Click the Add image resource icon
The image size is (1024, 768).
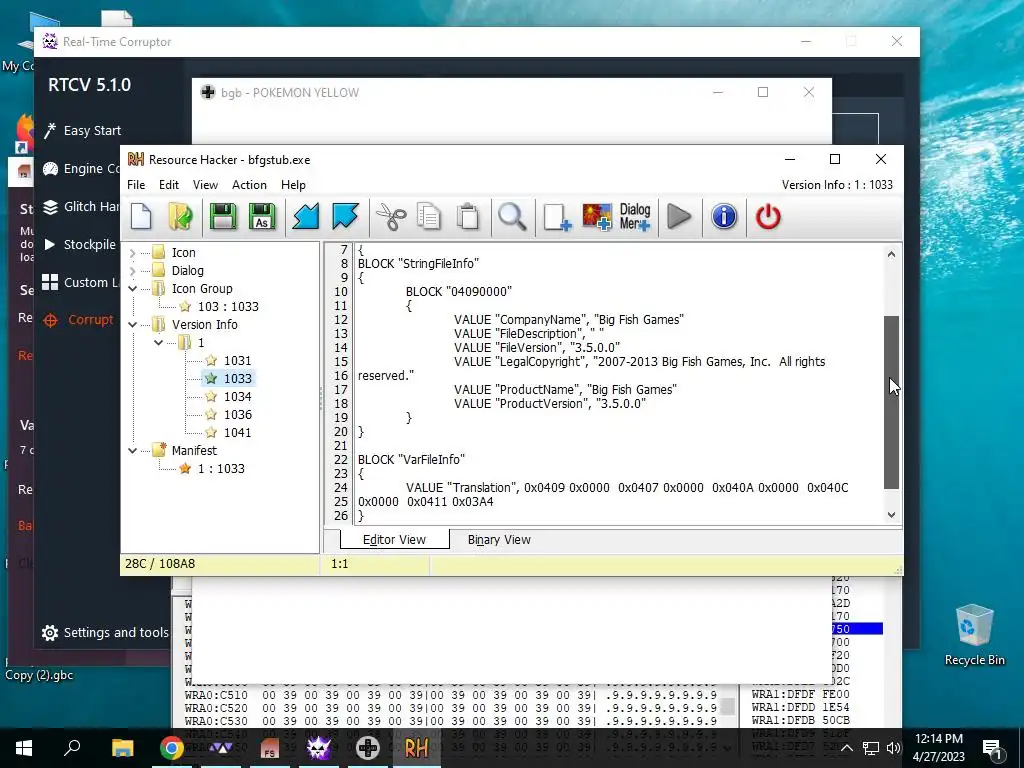(x=597, y=217)
